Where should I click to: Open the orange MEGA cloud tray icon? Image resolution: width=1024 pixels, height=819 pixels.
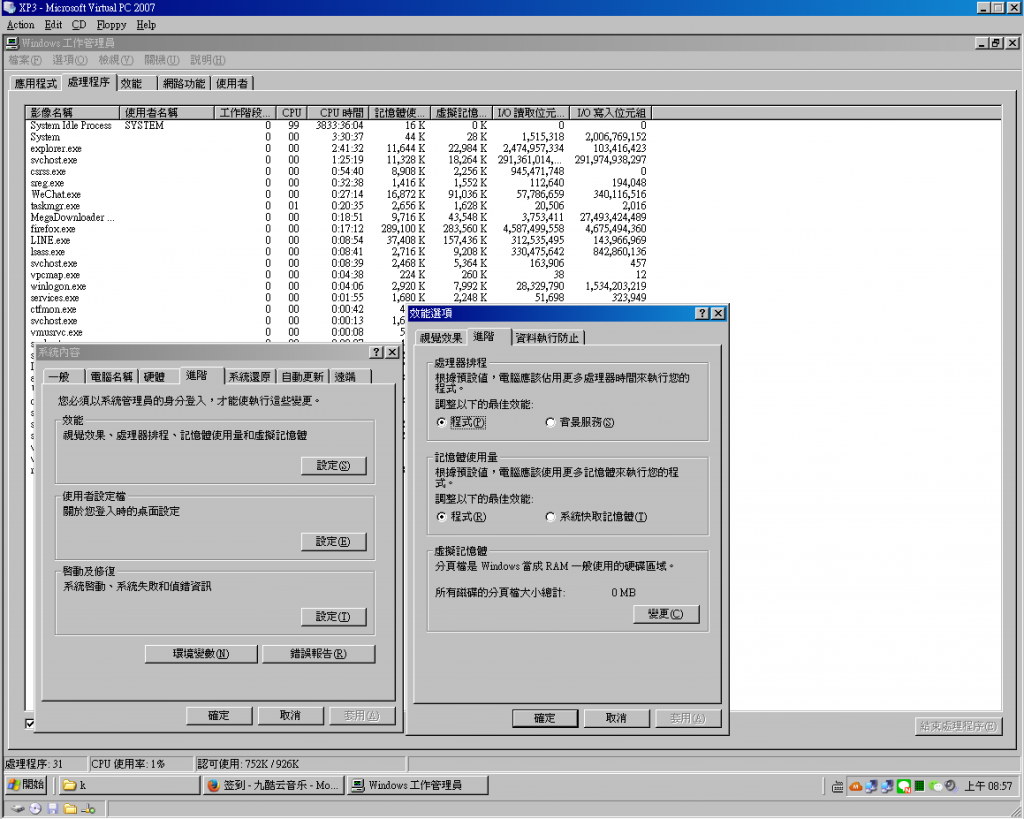(x=855, y=786)
